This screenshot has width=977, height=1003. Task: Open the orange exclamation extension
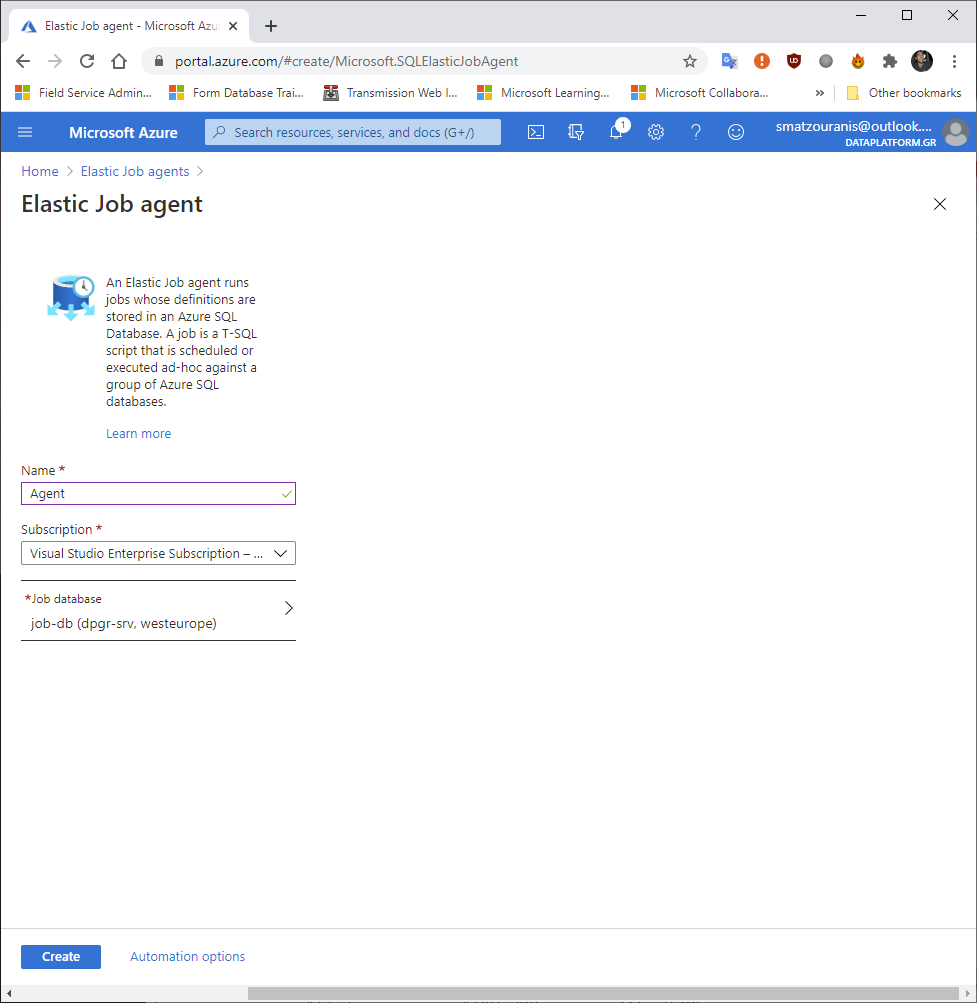tap(761, 61)
